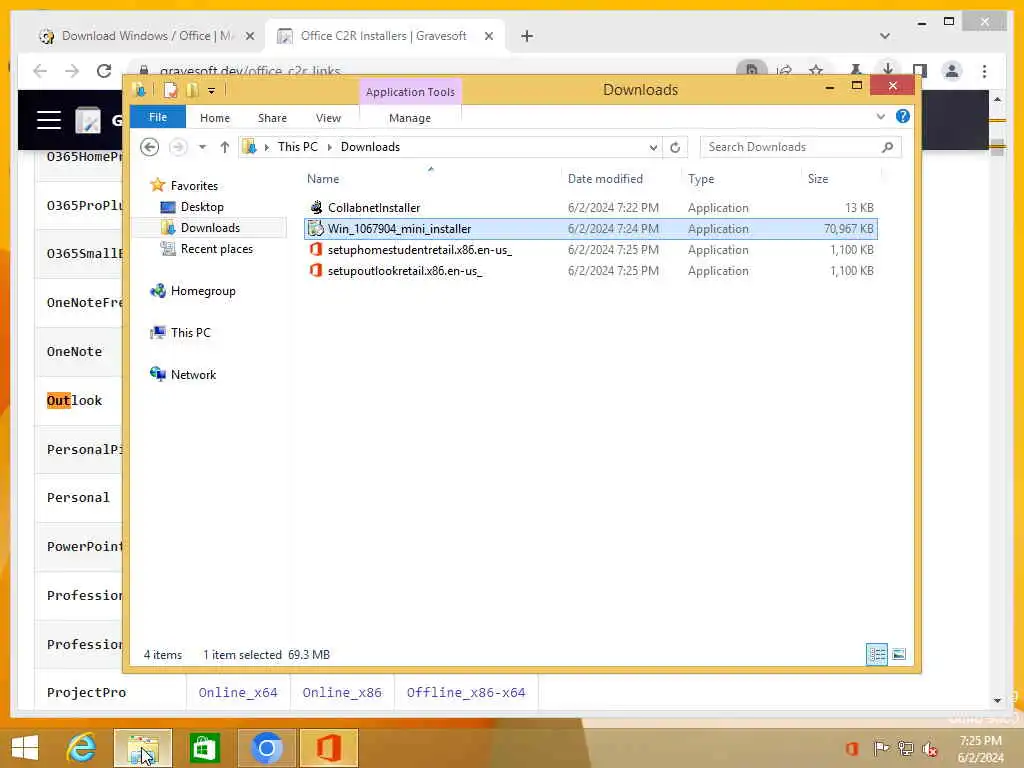Switch to details view layout
The height and width of the screenshot is (768, 1024).
pos(876,654)
